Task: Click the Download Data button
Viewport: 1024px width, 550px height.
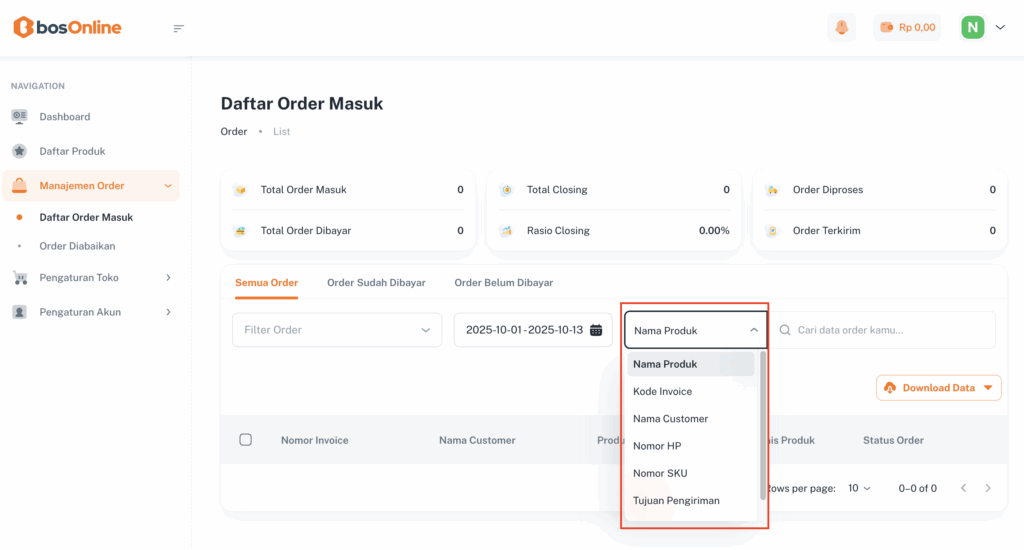Action: click(x=938, y=388)
